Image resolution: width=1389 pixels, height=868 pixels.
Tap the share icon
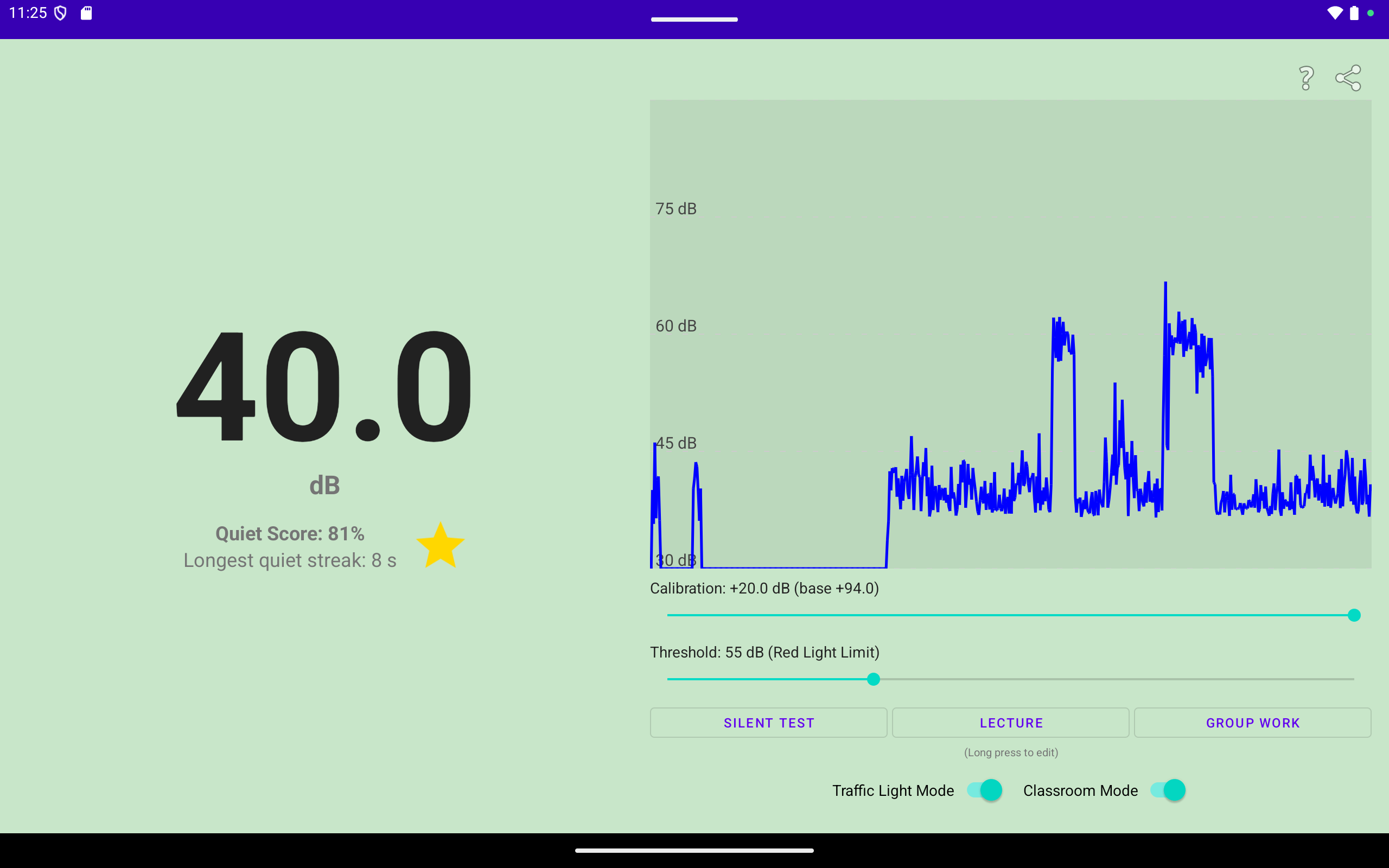coord(1348,78)
